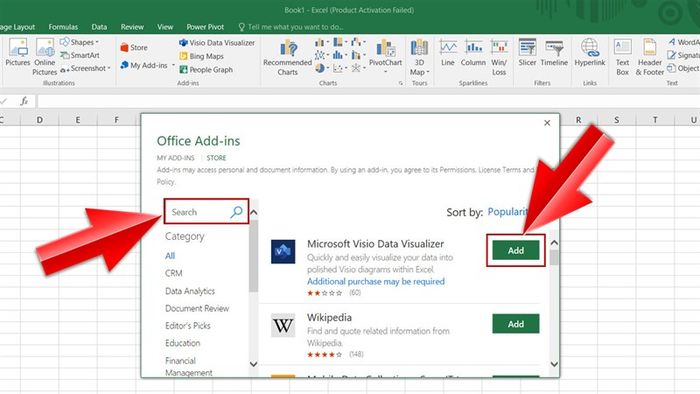
Task: Launch Visio Data Visualizer from the ribbon
Action: point(217,43)
